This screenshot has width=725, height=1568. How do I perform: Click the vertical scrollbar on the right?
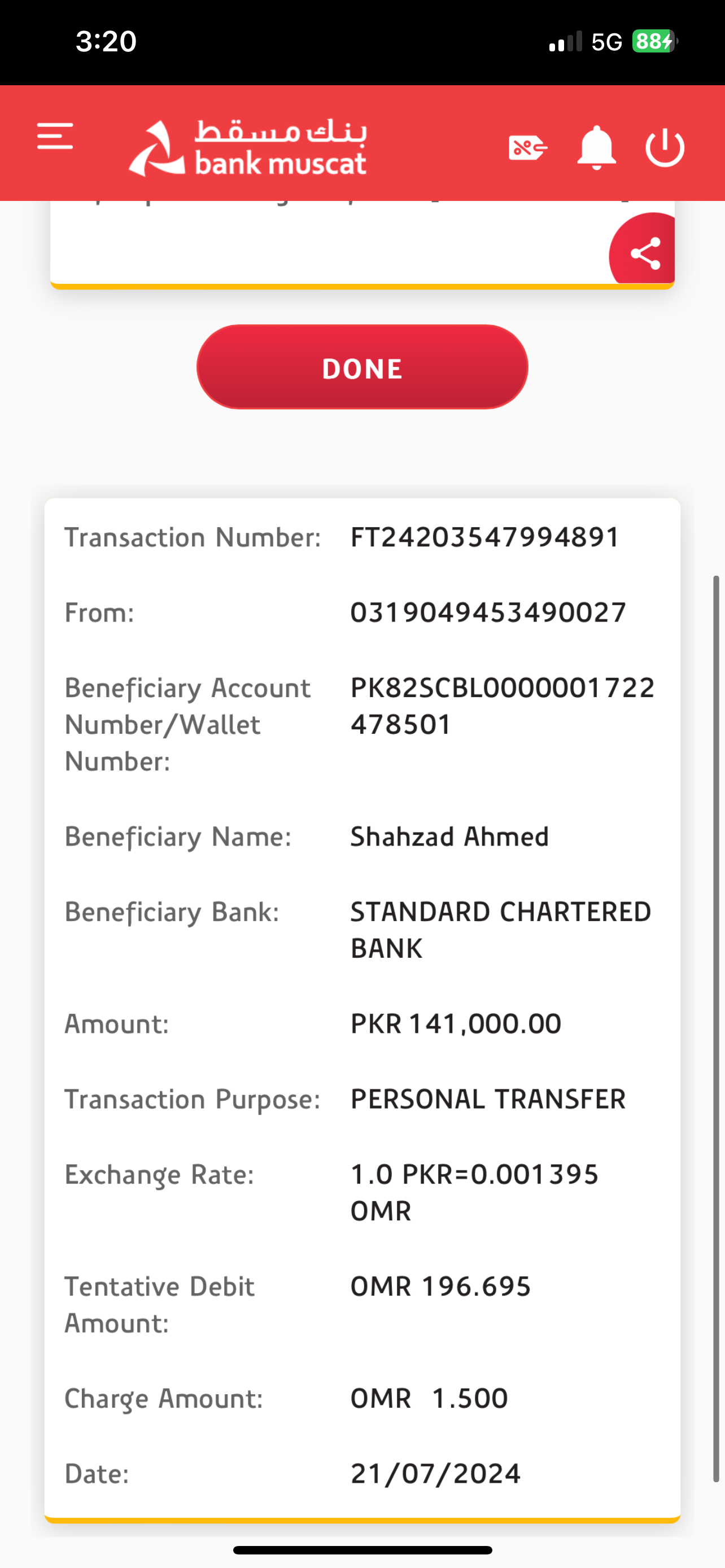click(x=716, y=1029)
